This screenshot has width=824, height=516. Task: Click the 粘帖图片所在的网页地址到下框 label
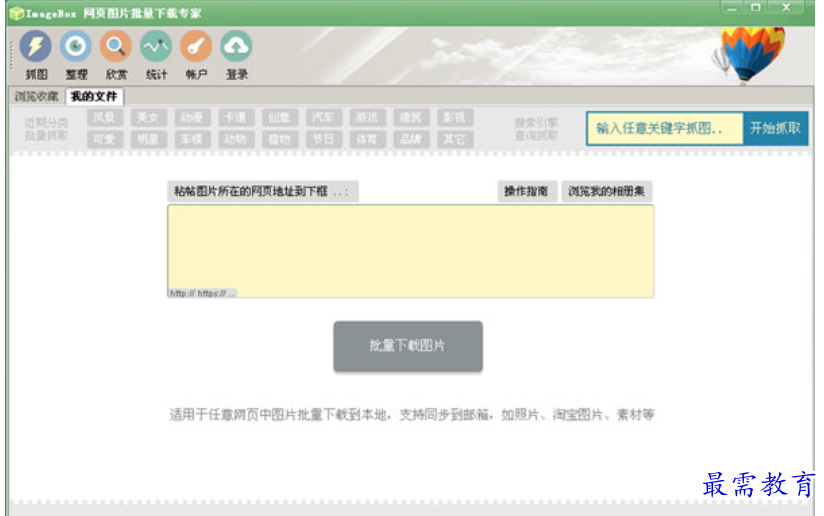[262, 191]
